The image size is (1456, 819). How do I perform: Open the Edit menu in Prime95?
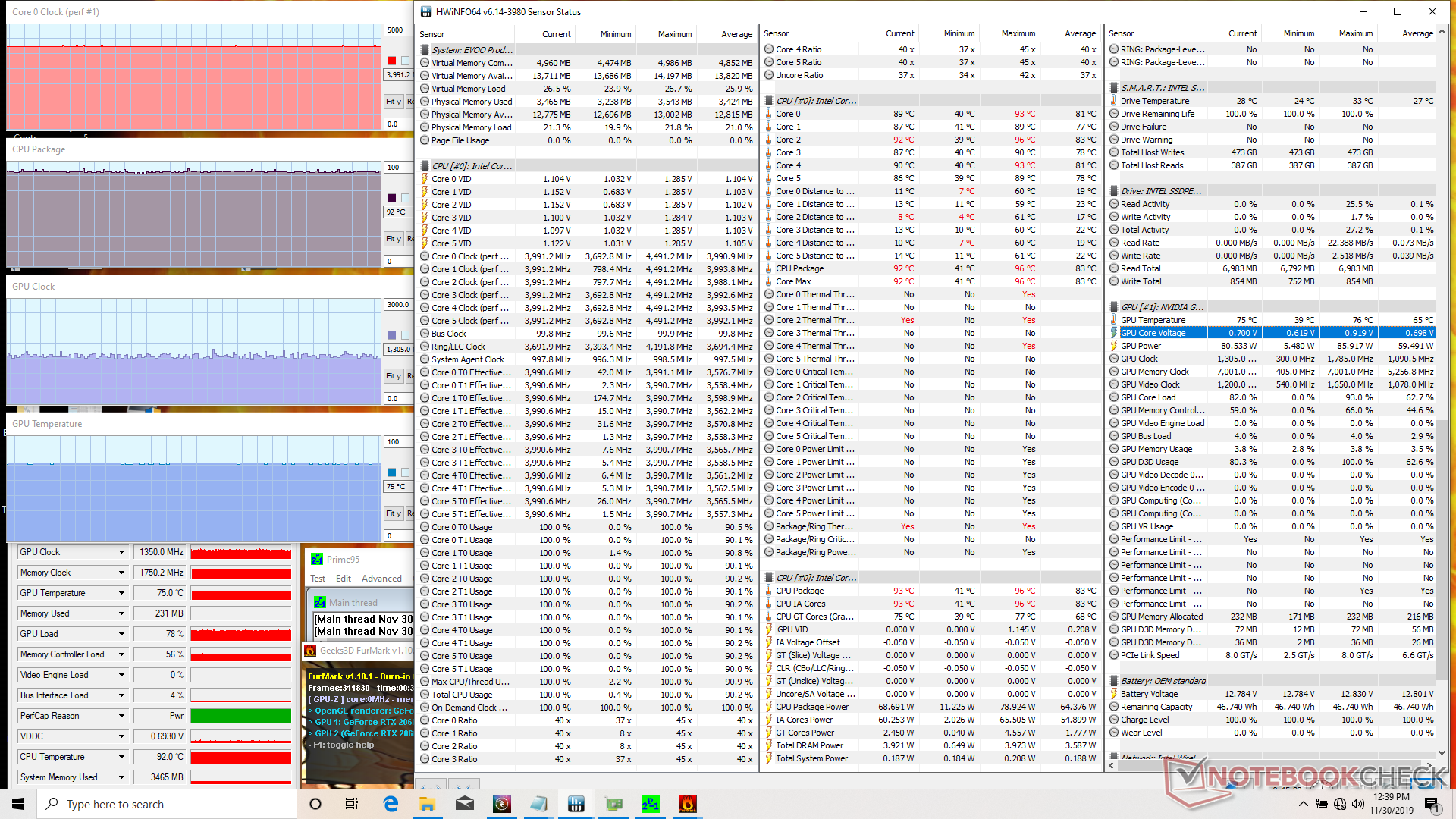click(344, 579)
